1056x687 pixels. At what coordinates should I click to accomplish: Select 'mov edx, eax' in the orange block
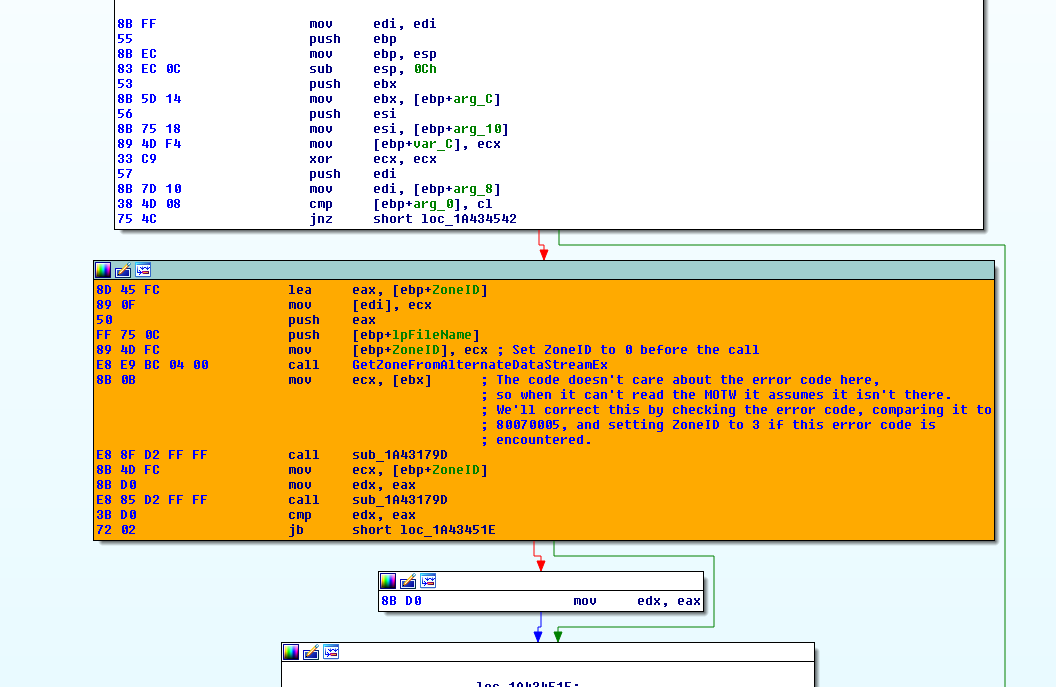[352, 486]
